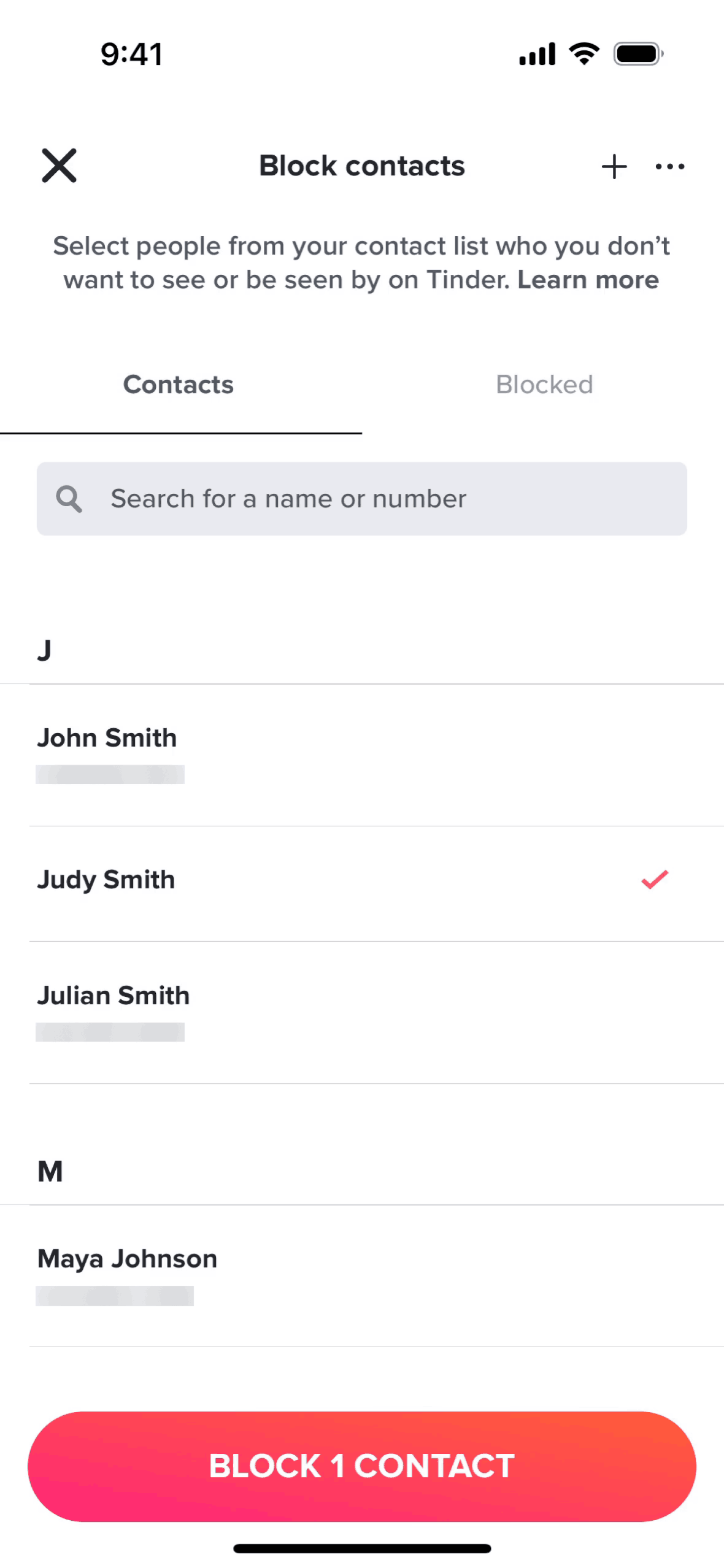Uncheck the Judy Smith checkmark
724x1568 pixels.
coord(655,880)
